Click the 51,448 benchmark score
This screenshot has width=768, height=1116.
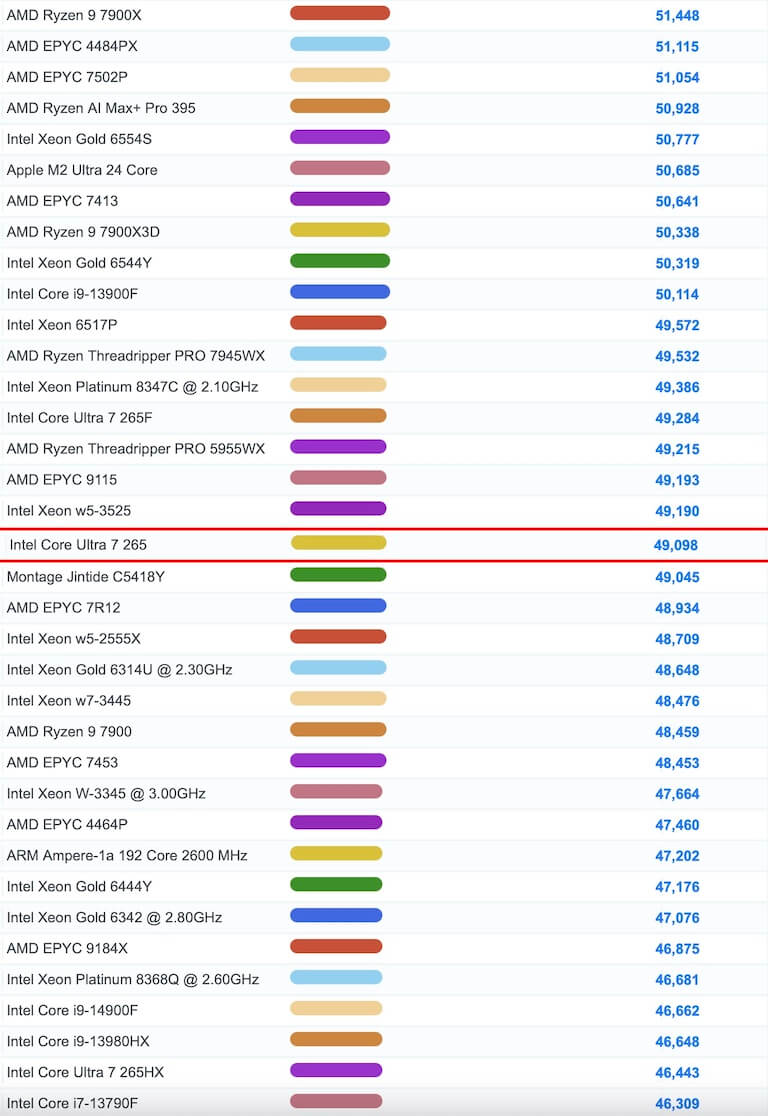[677, 15]
